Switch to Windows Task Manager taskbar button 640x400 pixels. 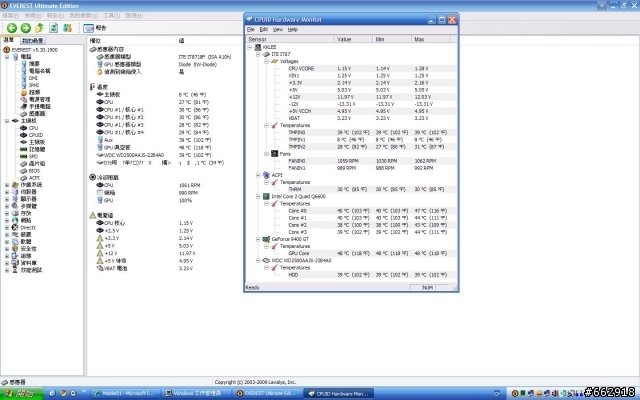pyautogui.click(x=196, y=393)
